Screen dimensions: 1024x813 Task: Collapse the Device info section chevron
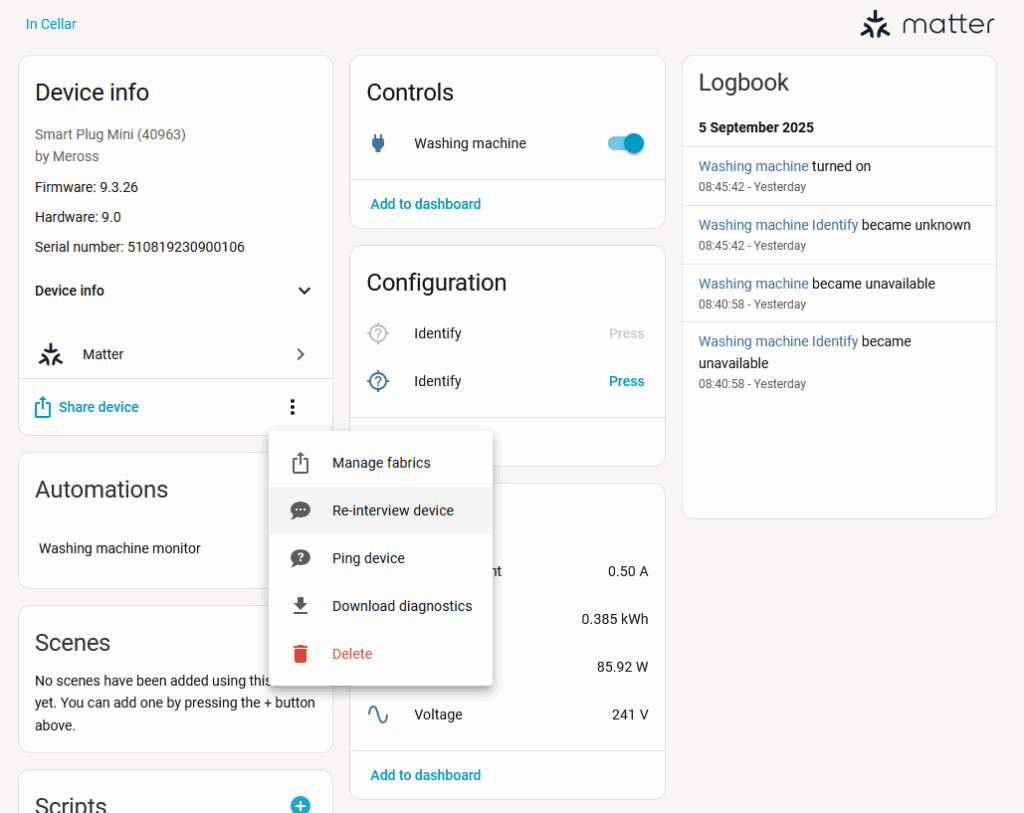pyautogui.click(x=304, y=290)
